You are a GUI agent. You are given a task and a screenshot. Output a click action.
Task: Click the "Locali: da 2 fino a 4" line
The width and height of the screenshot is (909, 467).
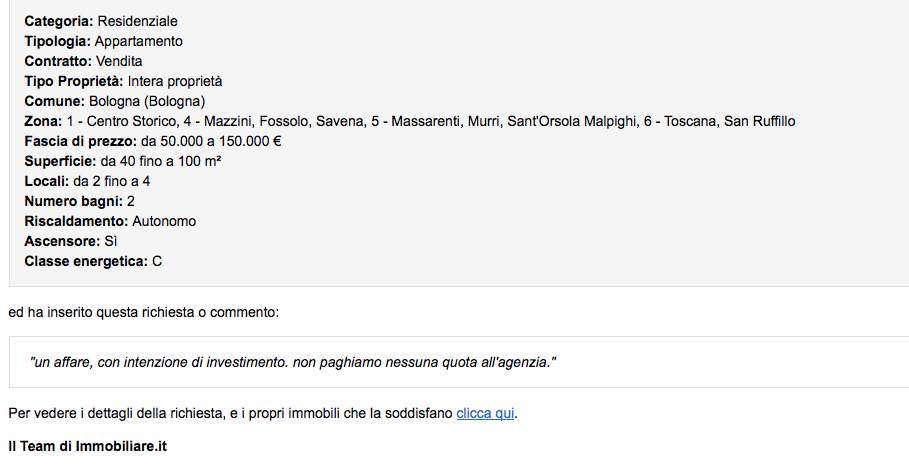point(87,181)
